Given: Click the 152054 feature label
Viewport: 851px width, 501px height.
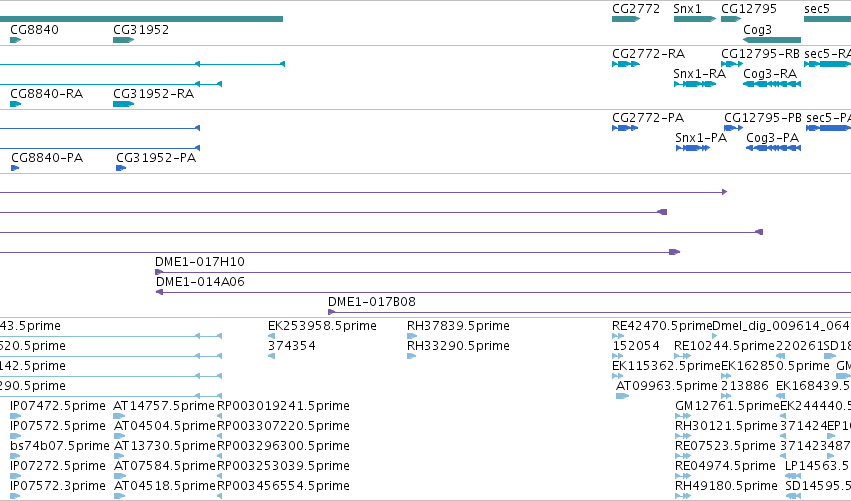Looking at the screenshot, I should (x=636, y=346).
